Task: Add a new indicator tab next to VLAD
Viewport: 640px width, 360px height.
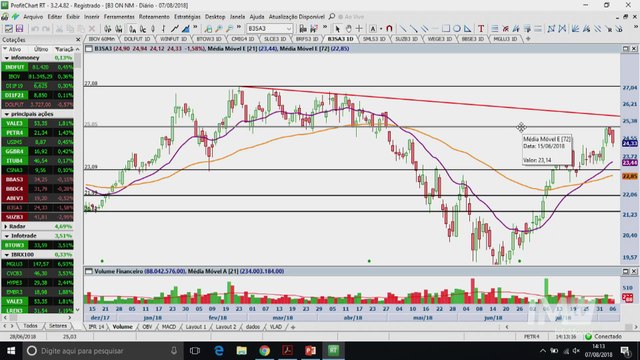Action: pos(293,327)
